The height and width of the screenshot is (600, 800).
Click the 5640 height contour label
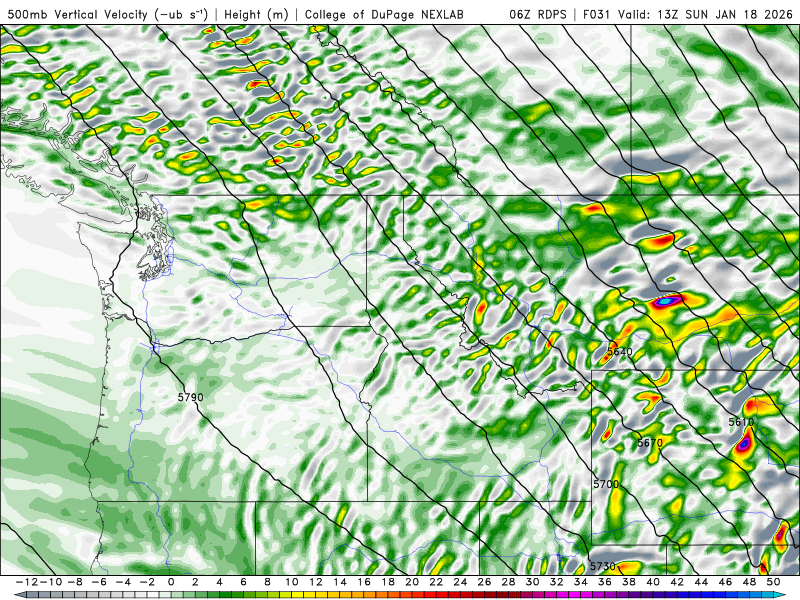pos(619,352)
